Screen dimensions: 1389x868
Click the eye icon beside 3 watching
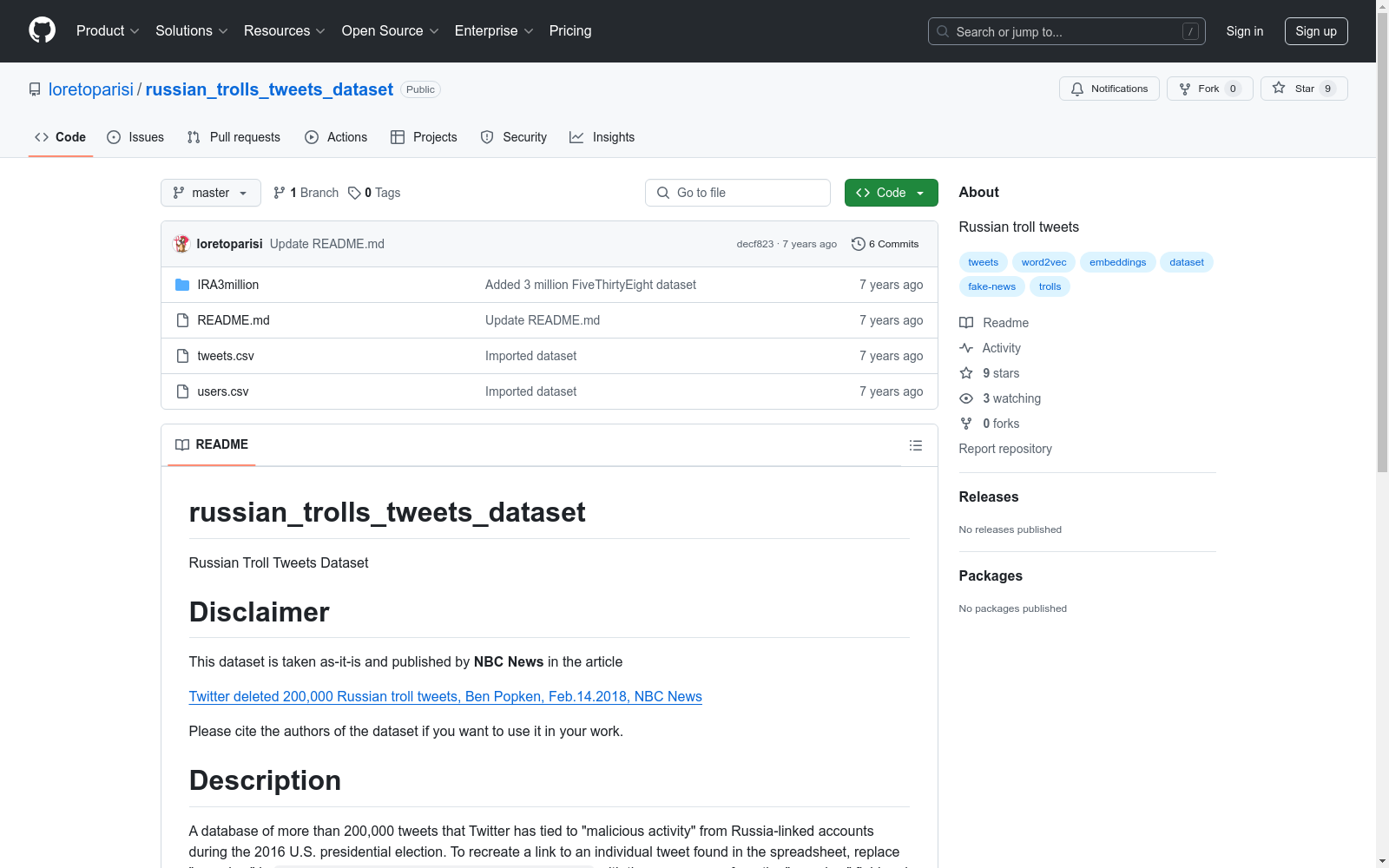coord(966,398)
